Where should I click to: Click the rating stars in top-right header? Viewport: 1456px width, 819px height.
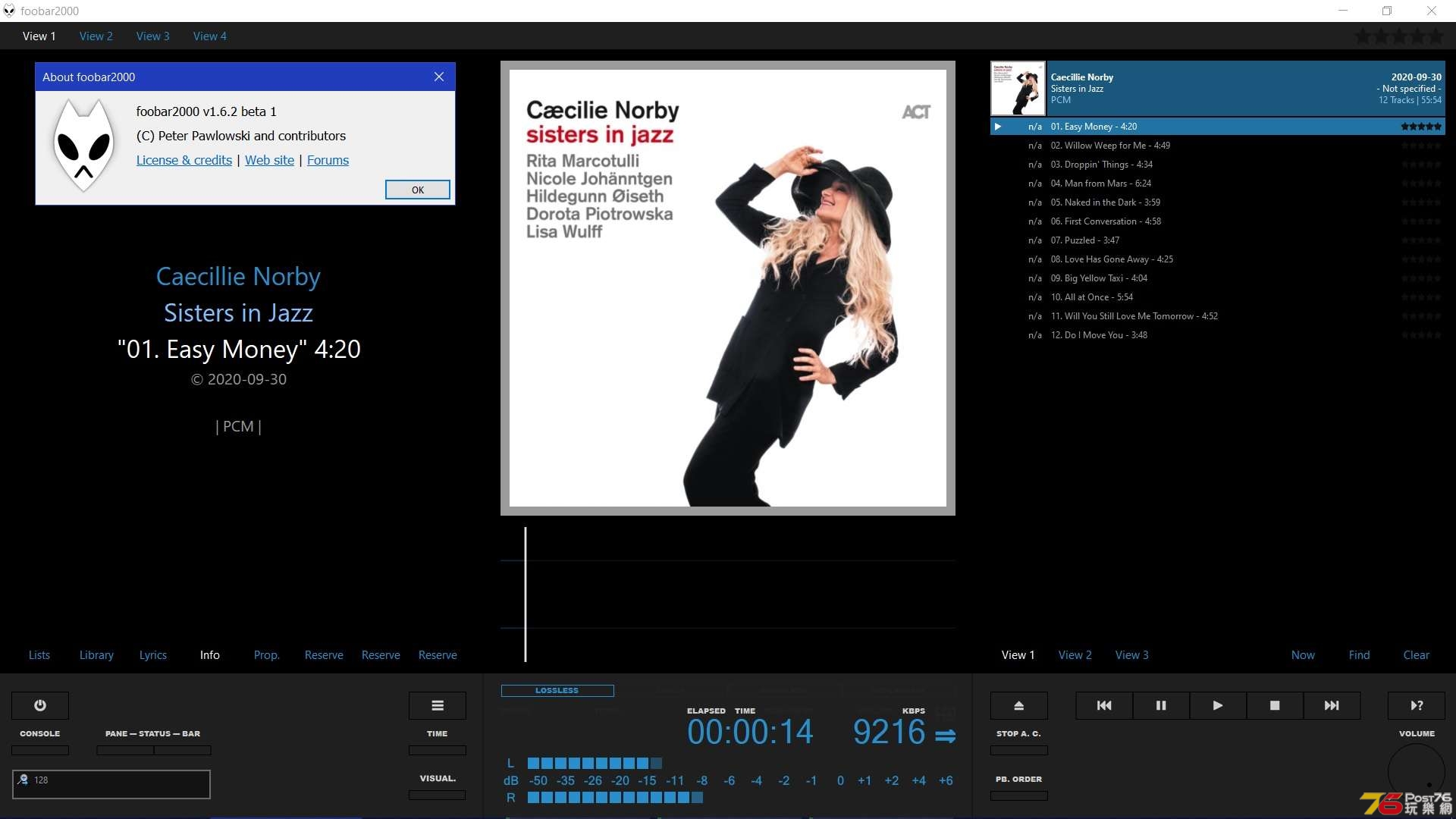coord(1400,36)
